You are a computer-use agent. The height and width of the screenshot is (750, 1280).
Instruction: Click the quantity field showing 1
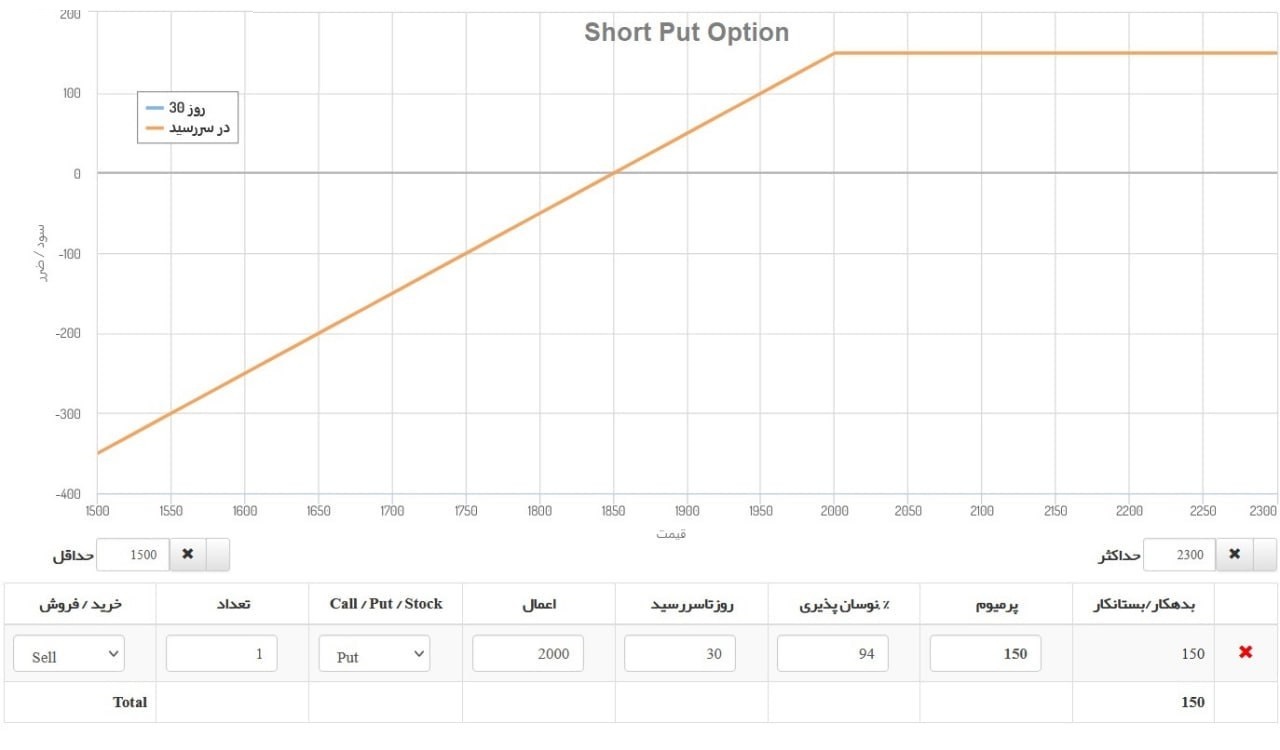(x=221, y=653)
